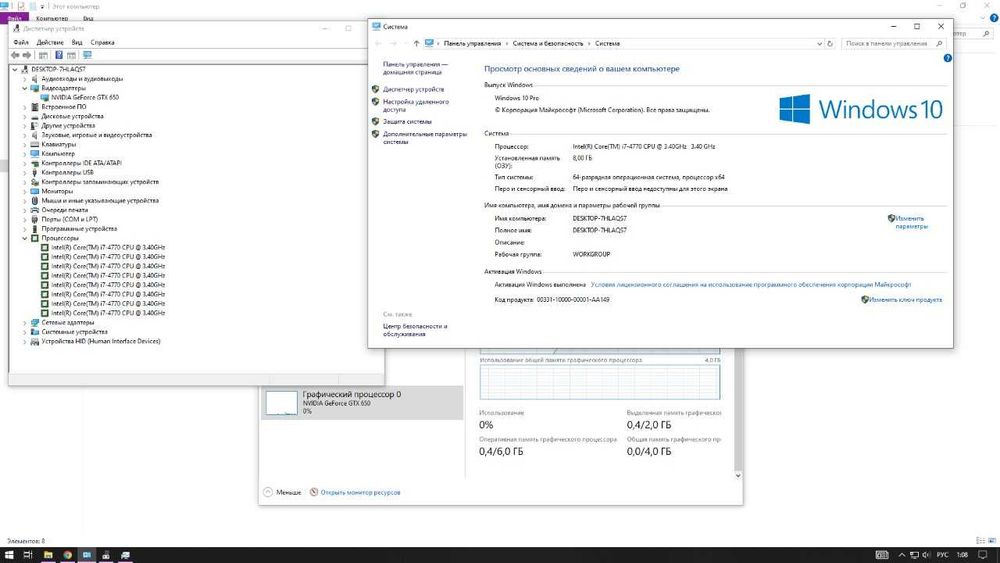This screenshot has width=1000, height=563.
Task: Collapse the Процессоры node
Action: 25,238
